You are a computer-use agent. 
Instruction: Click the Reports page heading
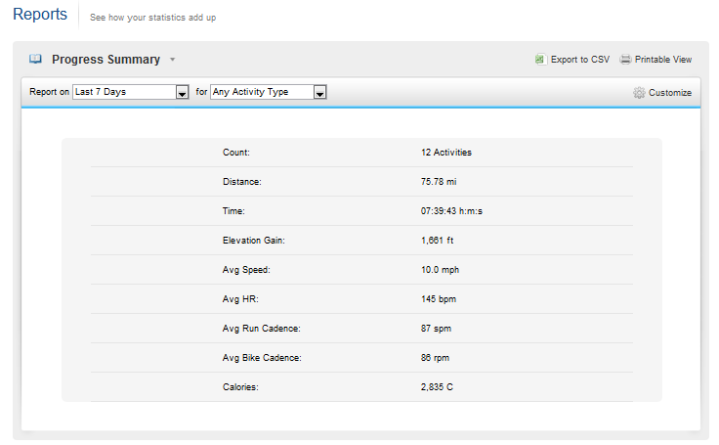click(x=40, y=14)
